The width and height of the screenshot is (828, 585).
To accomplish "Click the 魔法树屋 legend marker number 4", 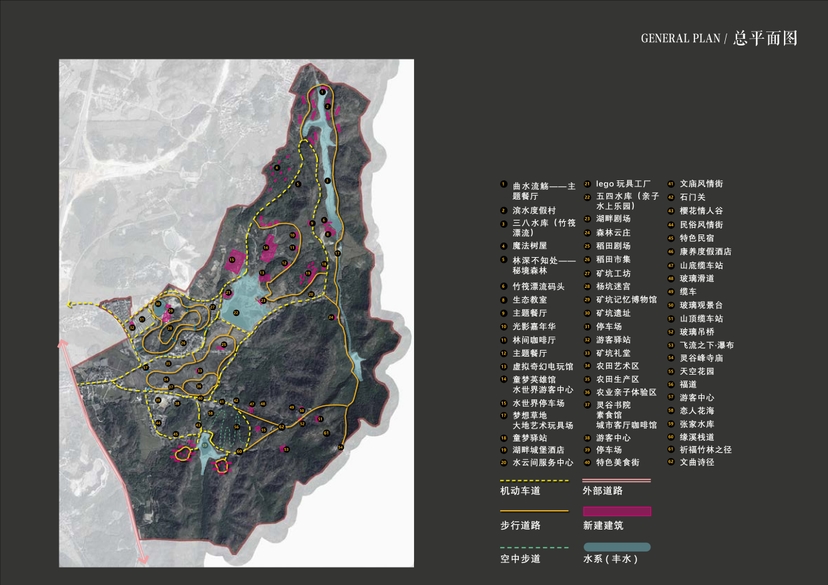I will click(502, 243).
